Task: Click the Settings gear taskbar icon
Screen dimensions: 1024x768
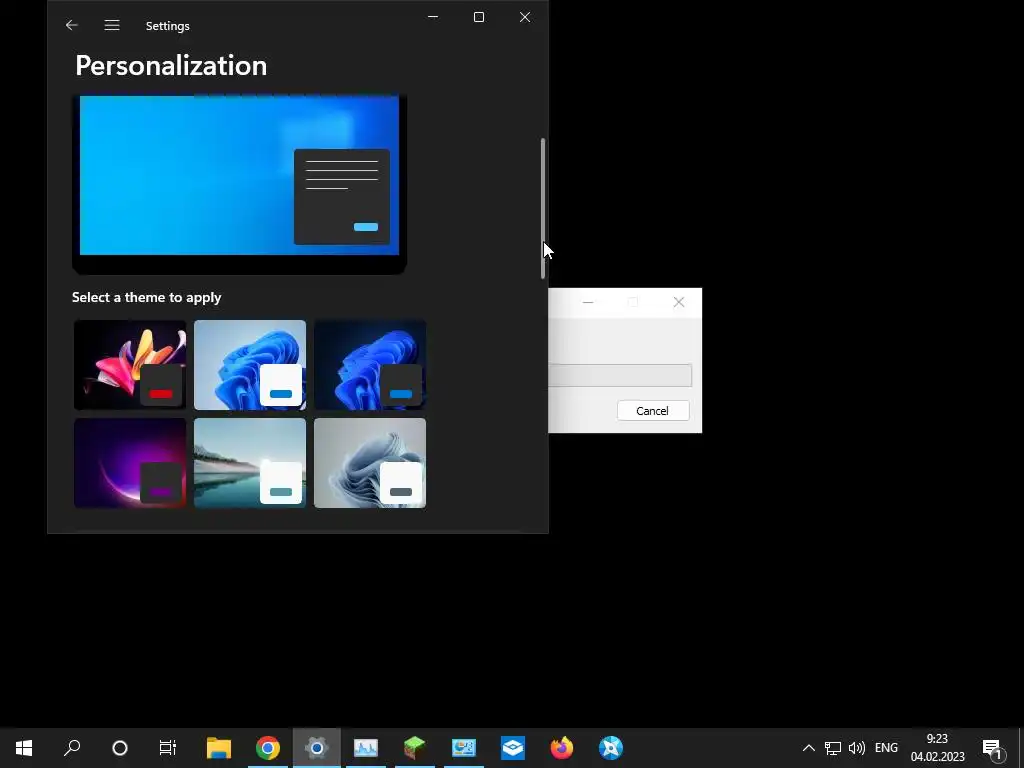Action: pyautogui.click(x=317, y=748)
